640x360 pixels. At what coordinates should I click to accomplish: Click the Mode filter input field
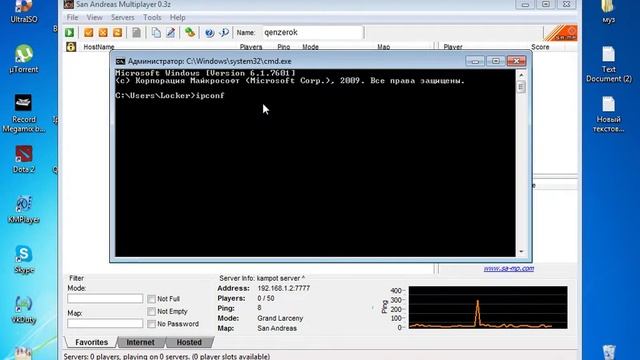pyautogui.click(x=105, y=298)
